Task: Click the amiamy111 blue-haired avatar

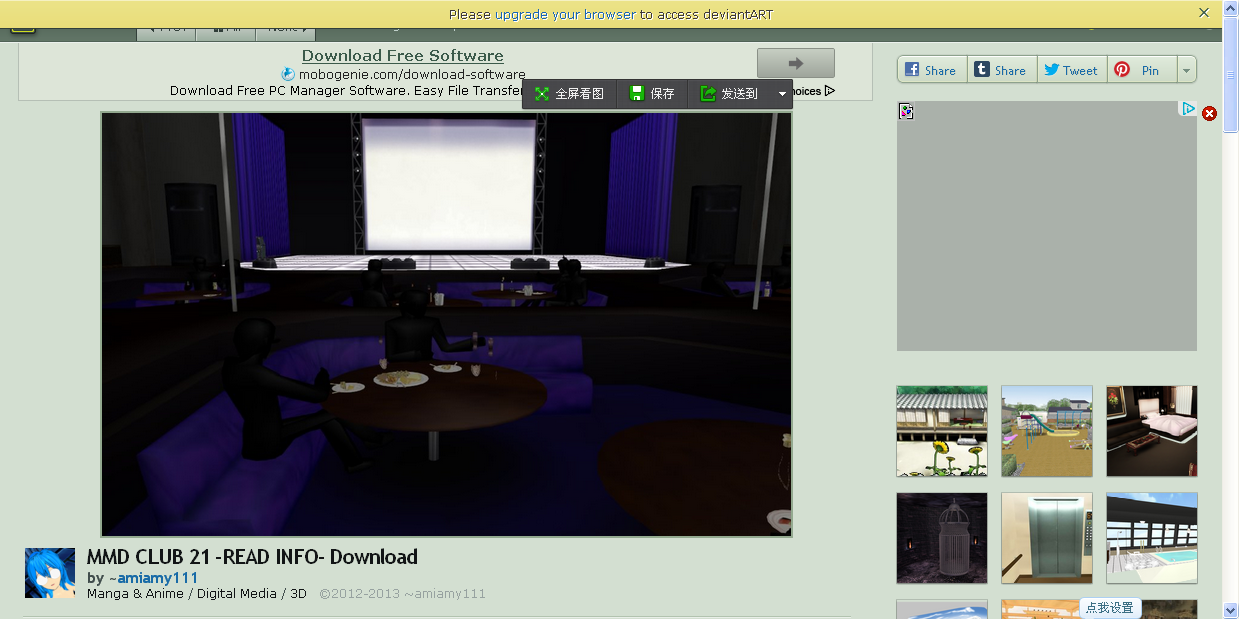Action: 50,573
